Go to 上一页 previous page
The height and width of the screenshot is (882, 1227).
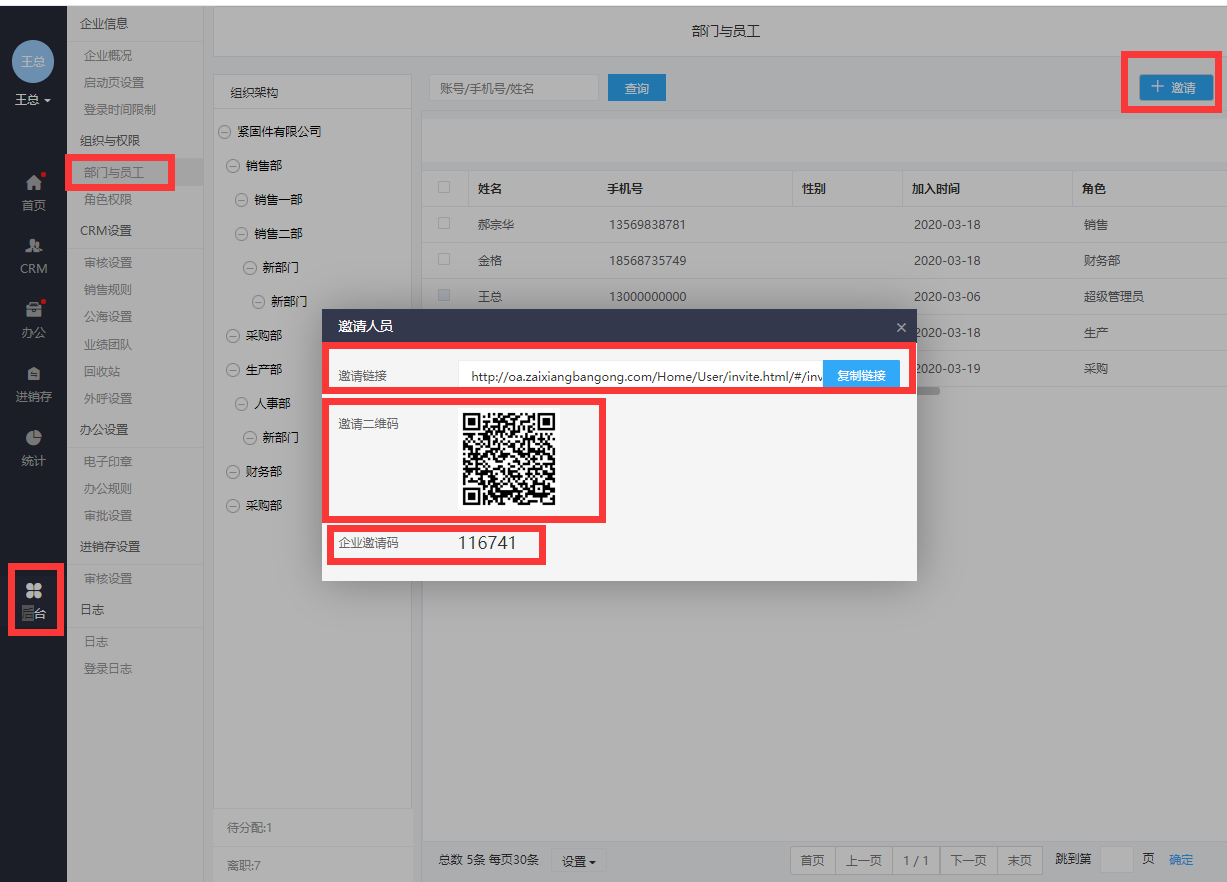click(864, 861)
